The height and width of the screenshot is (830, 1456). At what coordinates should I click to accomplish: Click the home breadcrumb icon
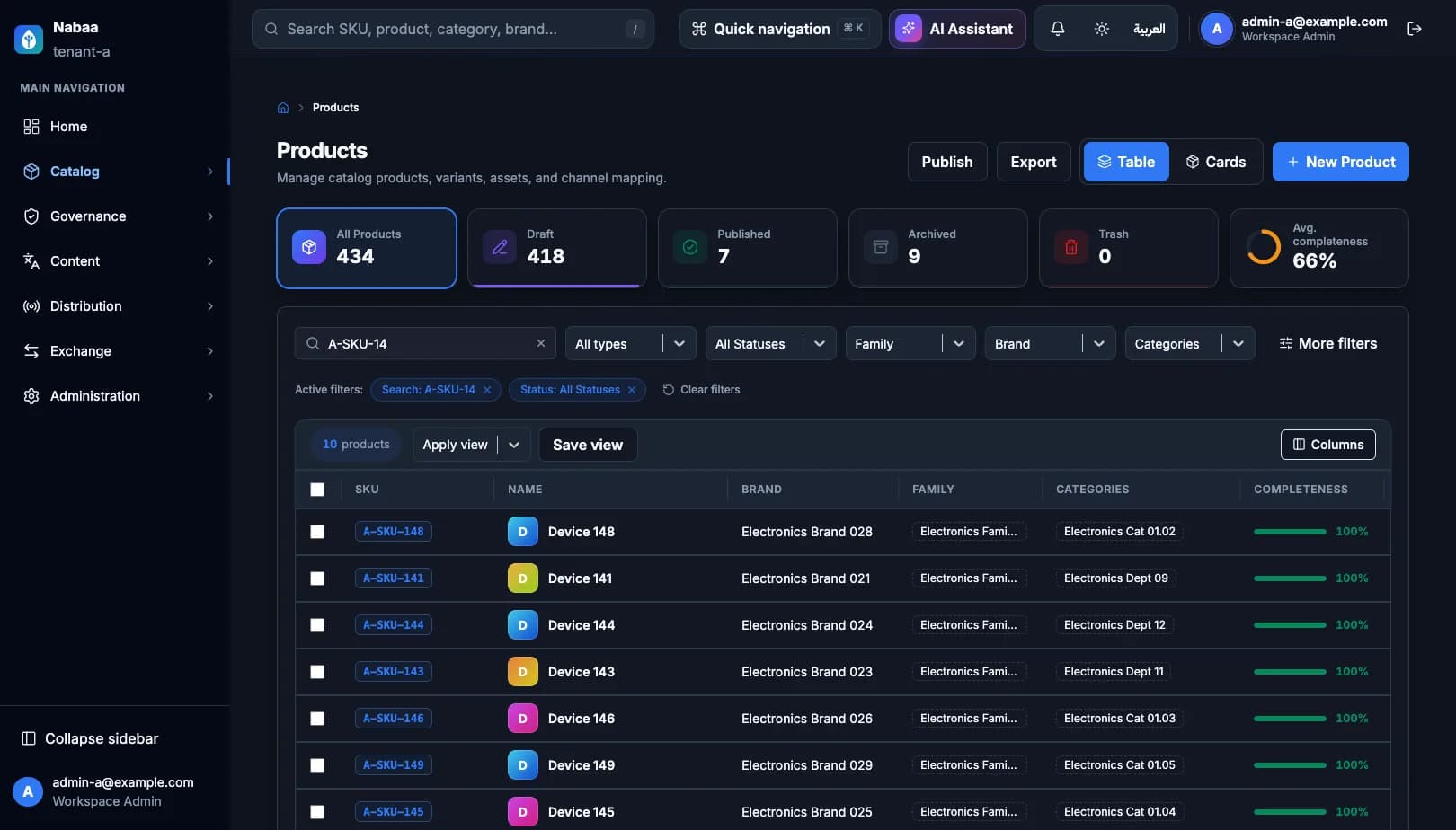pos(283,108)
